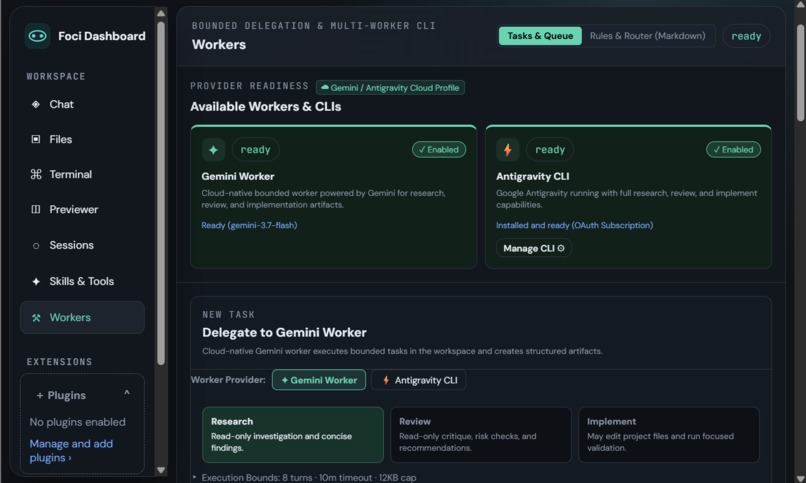Click the Plugins header in Extensions
806x483 pixels.
click(x=82, y=395)
